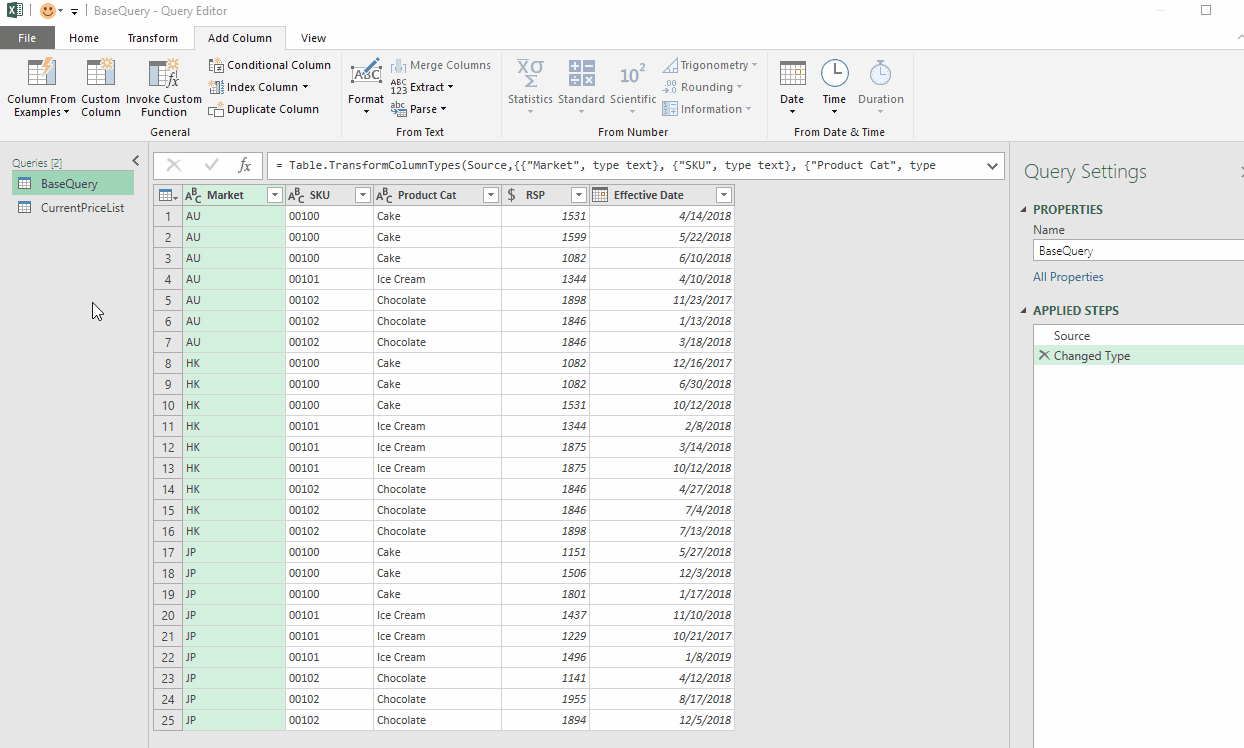Select the Source applied step
The image size is (1244, 748).
1071,336
